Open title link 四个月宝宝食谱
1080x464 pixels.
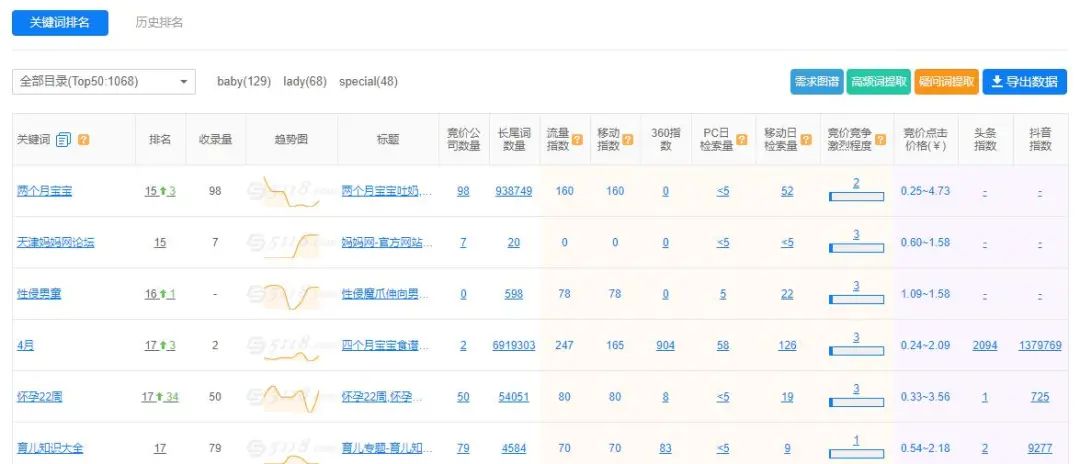(387, 346)
